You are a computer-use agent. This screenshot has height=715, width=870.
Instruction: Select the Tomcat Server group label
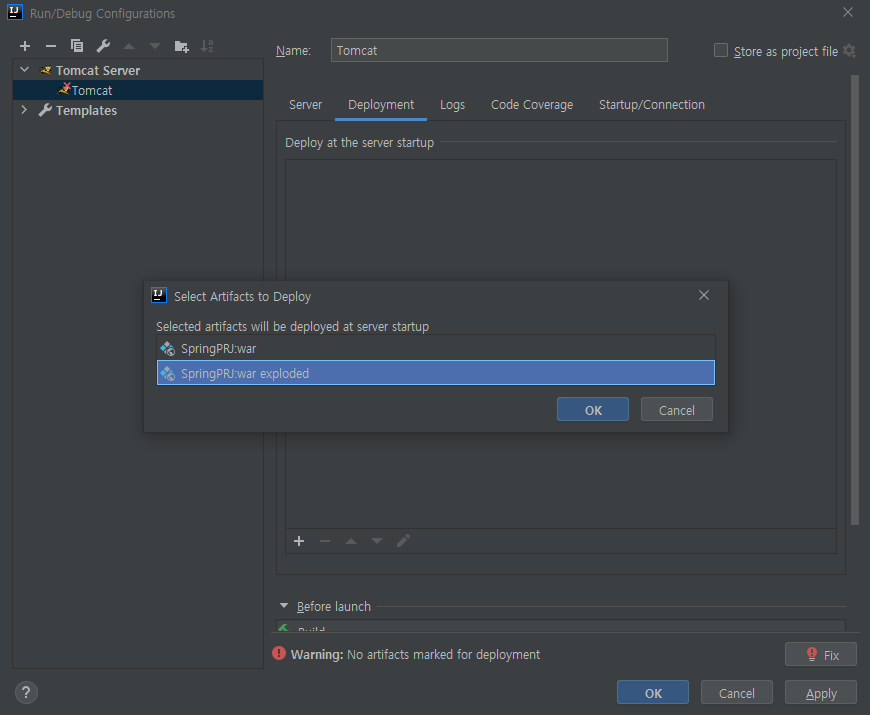[x=98, y=70]
